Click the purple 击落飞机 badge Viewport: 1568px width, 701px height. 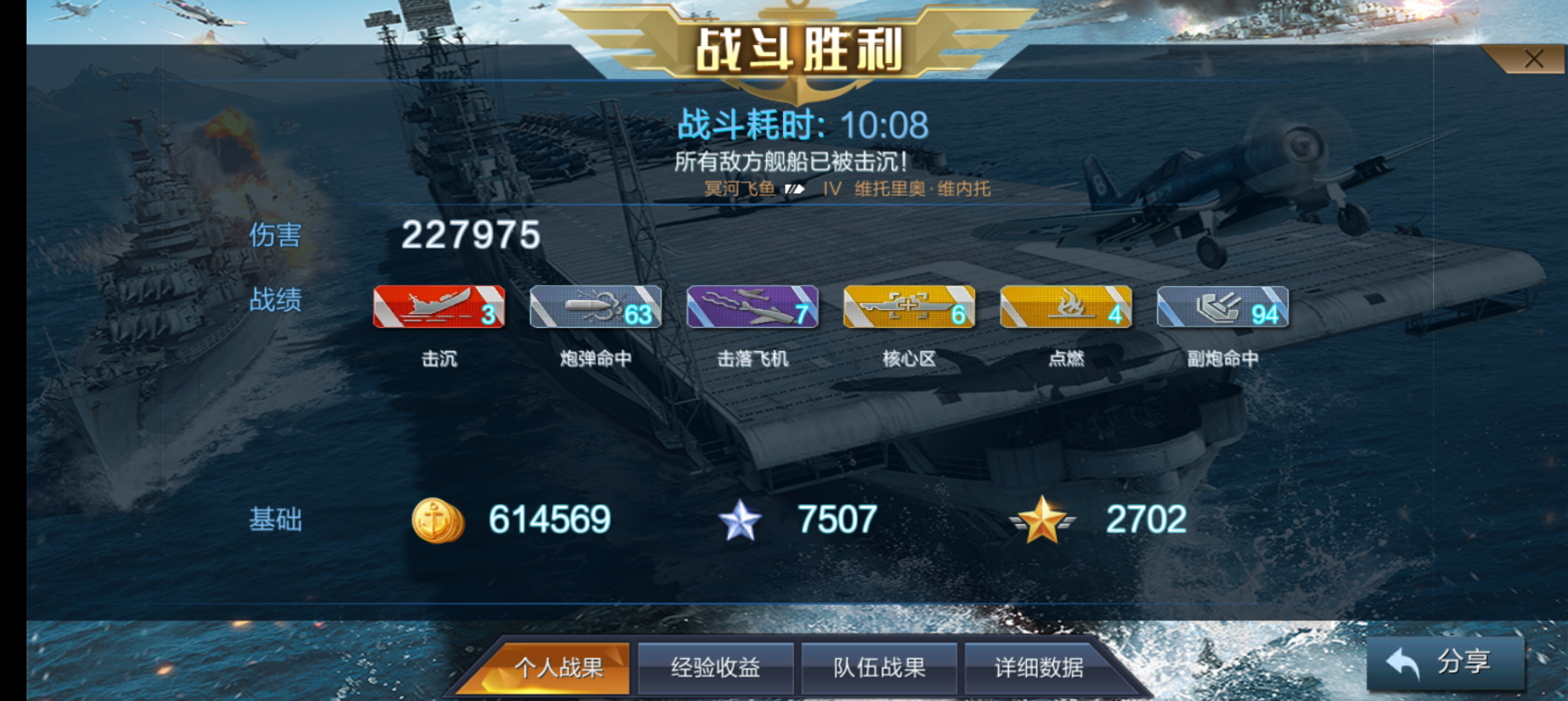point(752,307)
